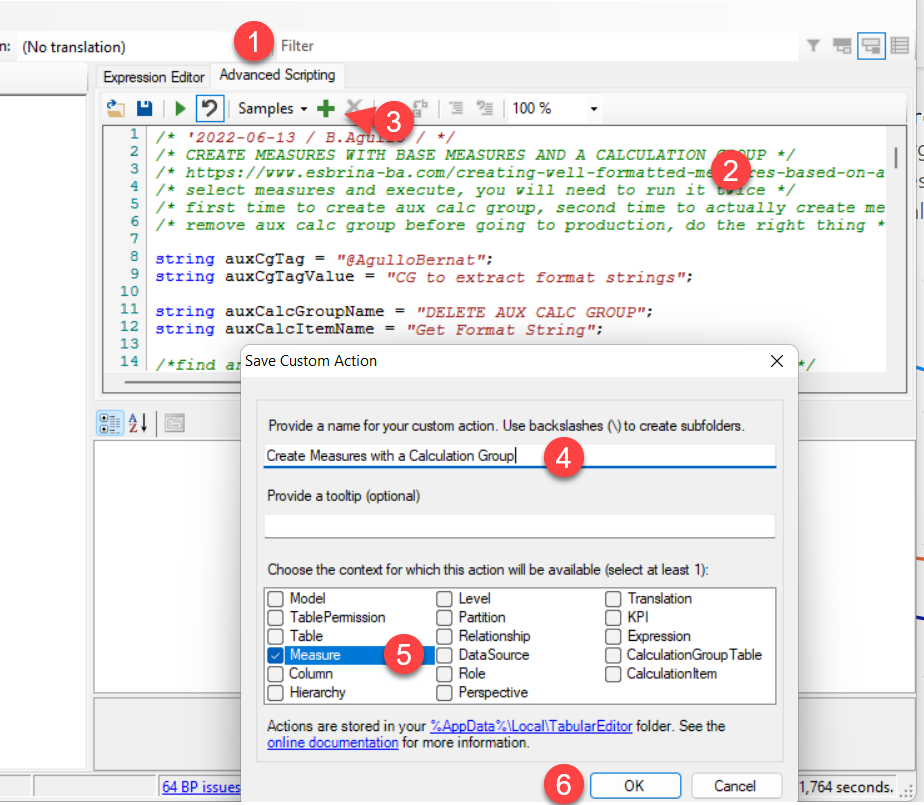Expand the 100 % zoom dropdown
Screen dimensions: 924x805
pyautogui.click(x=594, y=108)
